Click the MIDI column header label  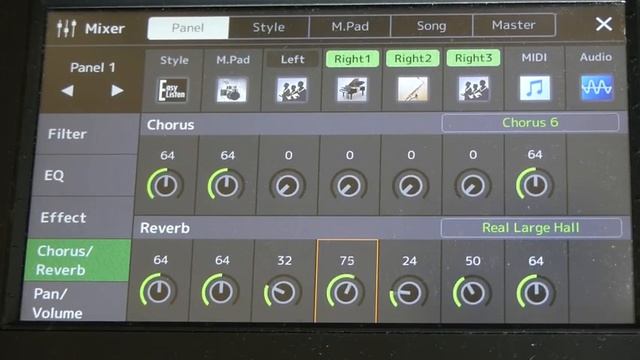(x=534, y=58)
